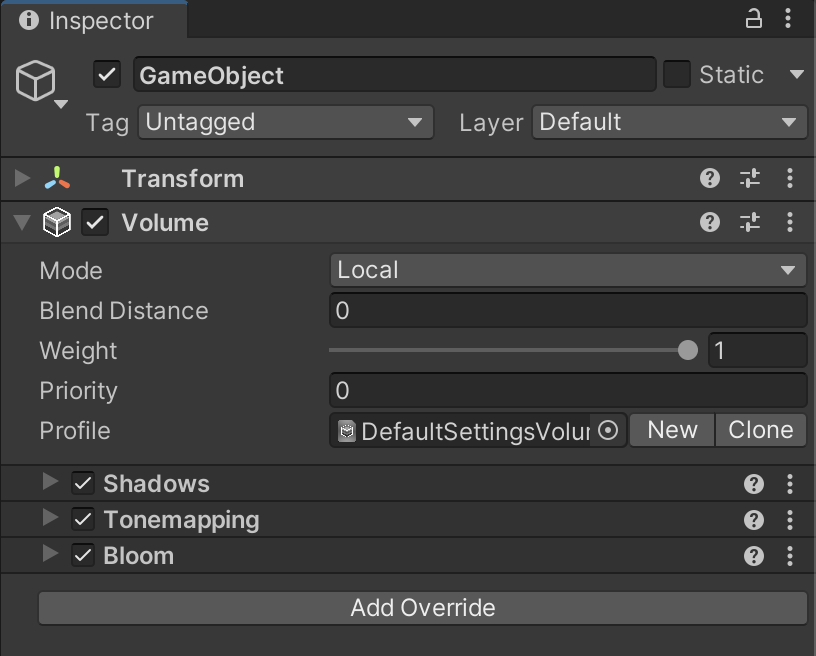The image size is (816, 656).
Task: Open the Profile object picker circle
Action: (608, 431)
